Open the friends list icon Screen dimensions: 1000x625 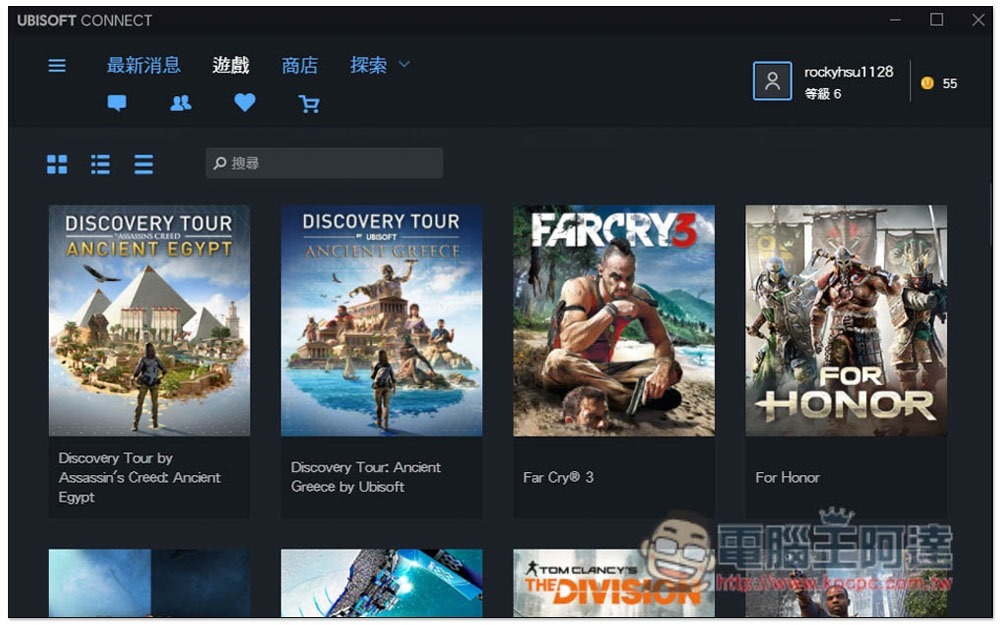(180, 103)
